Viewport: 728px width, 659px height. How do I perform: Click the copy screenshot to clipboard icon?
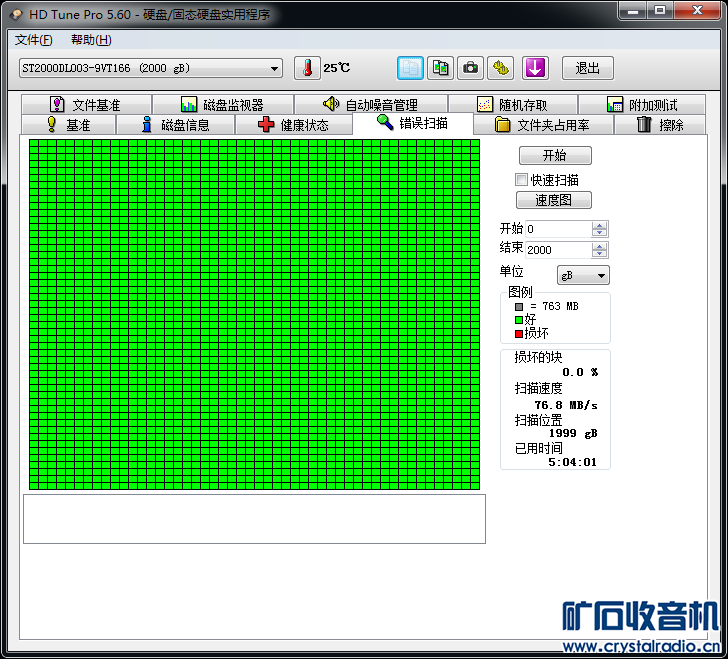pyautogui.click(x=440, y=68)
